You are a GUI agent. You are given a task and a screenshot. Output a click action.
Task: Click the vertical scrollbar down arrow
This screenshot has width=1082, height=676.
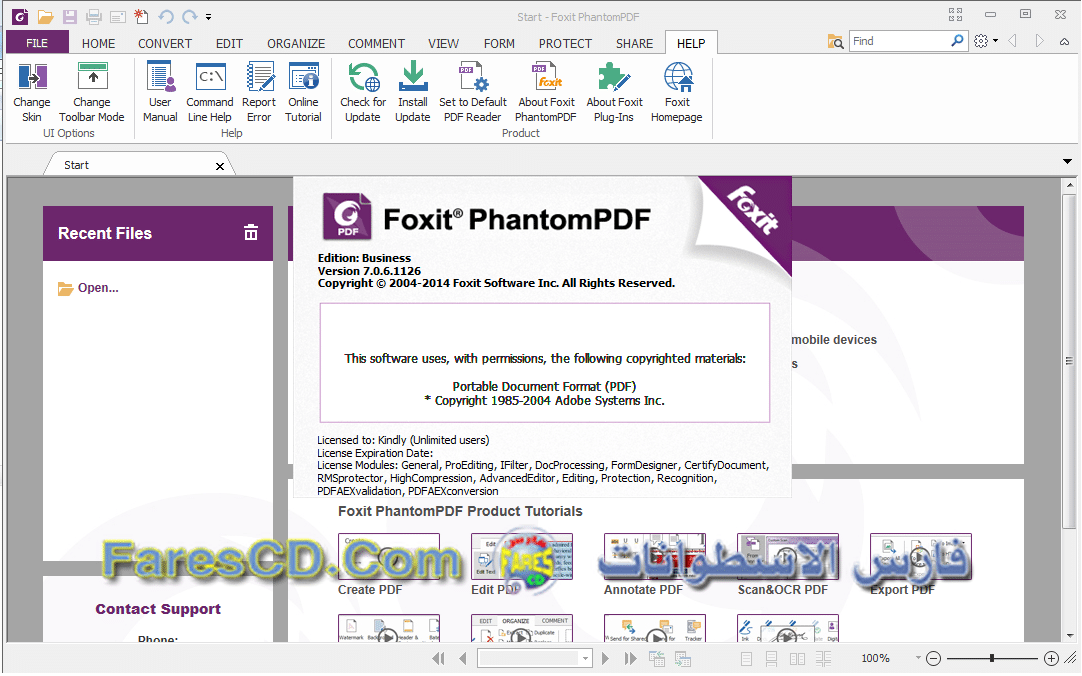click(x=1070, y=635)
